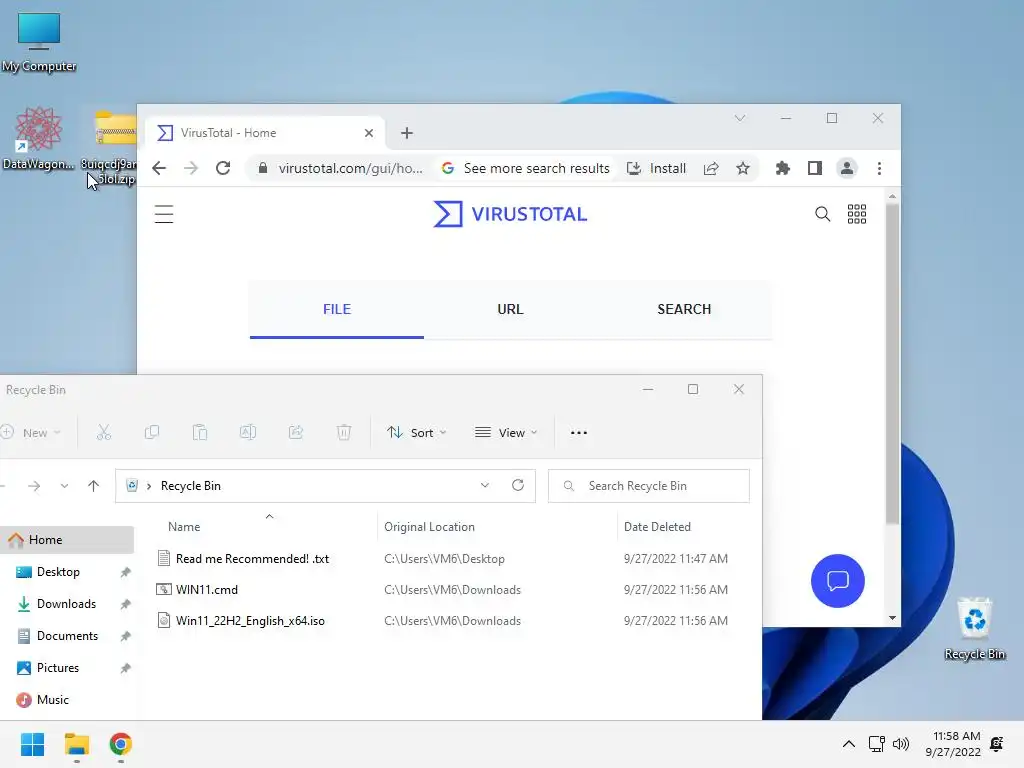The height and width of the screenshot is (768, 1024).
Task: Open Chrome three-dot menu
Action: pyautogui.click(x=879, y=168)
